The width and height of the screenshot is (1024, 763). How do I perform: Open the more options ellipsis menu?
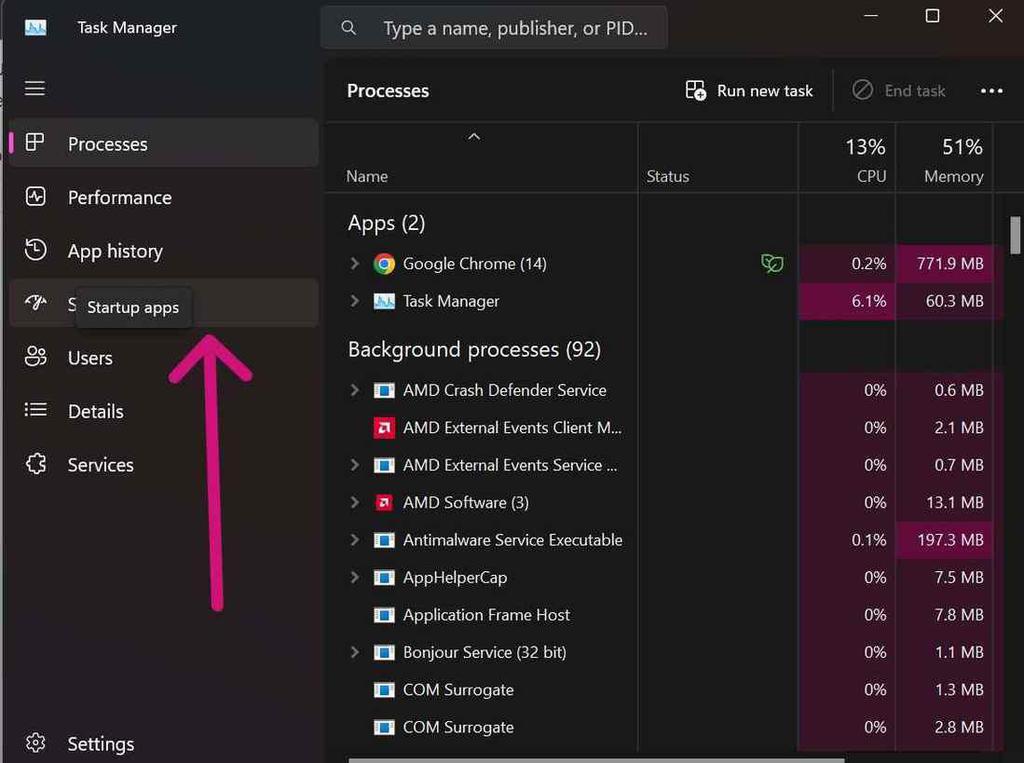(x=991, y=90)
